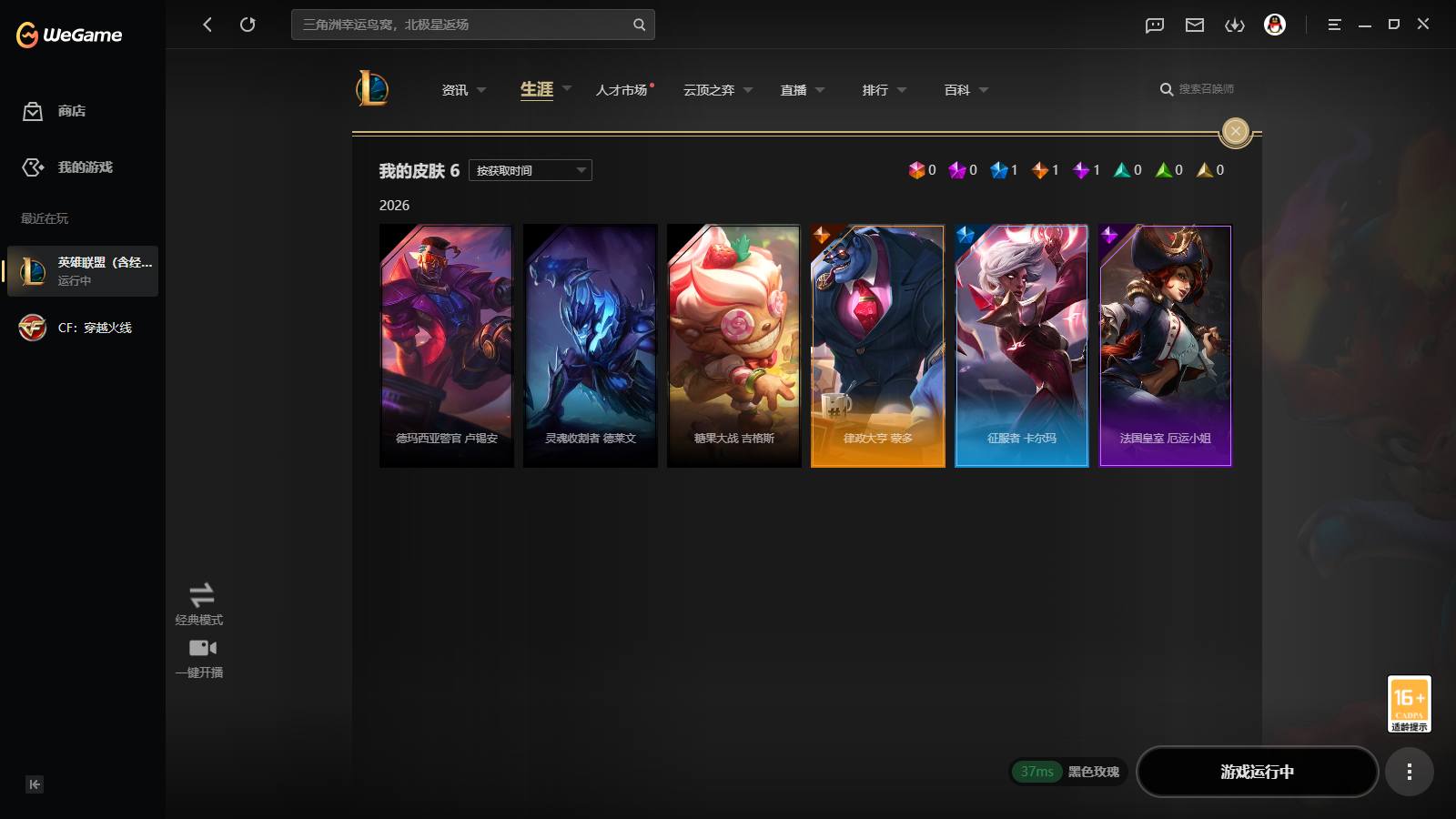Viewport: 1456px width, 819px height.
Task: Click the gold triangle gem counter icon
Action: (1205, 170)
